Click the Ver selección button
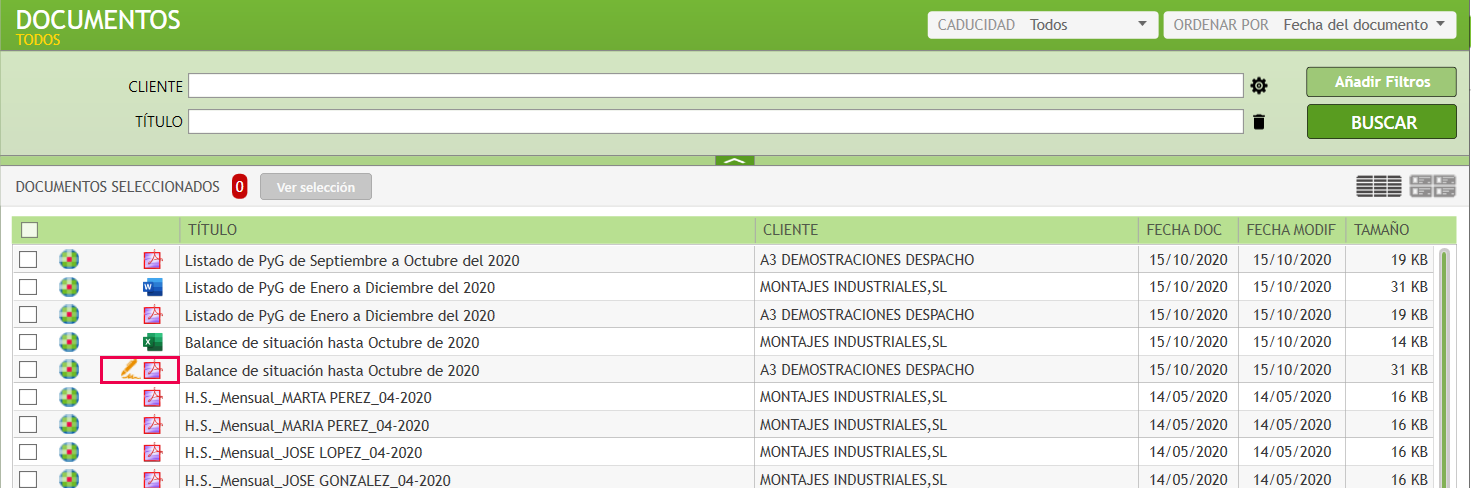Viewport: 1471px width, 488px height. point(316,187)
